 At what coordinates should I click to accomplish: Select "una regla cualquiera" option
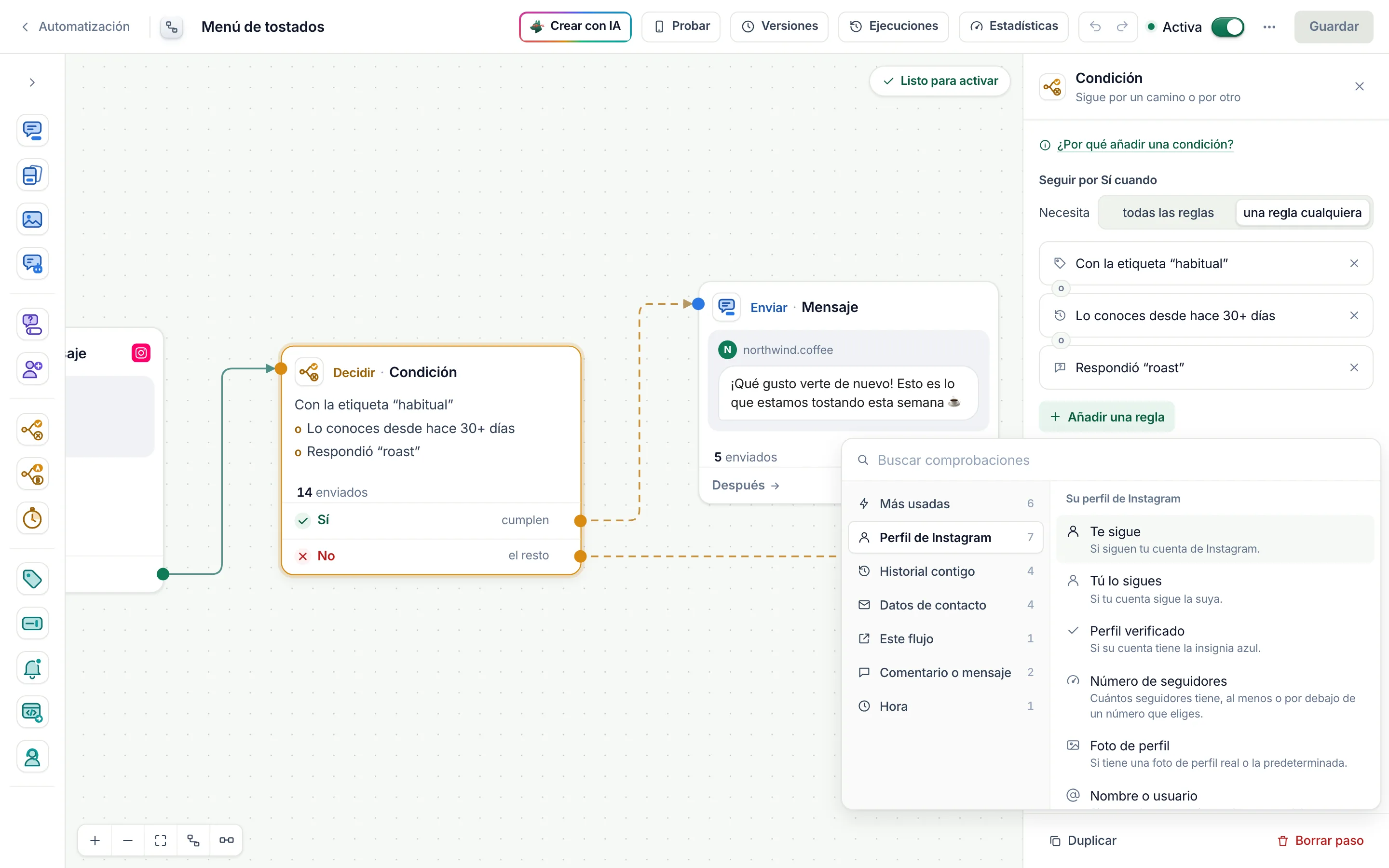tap(1302, 212)
